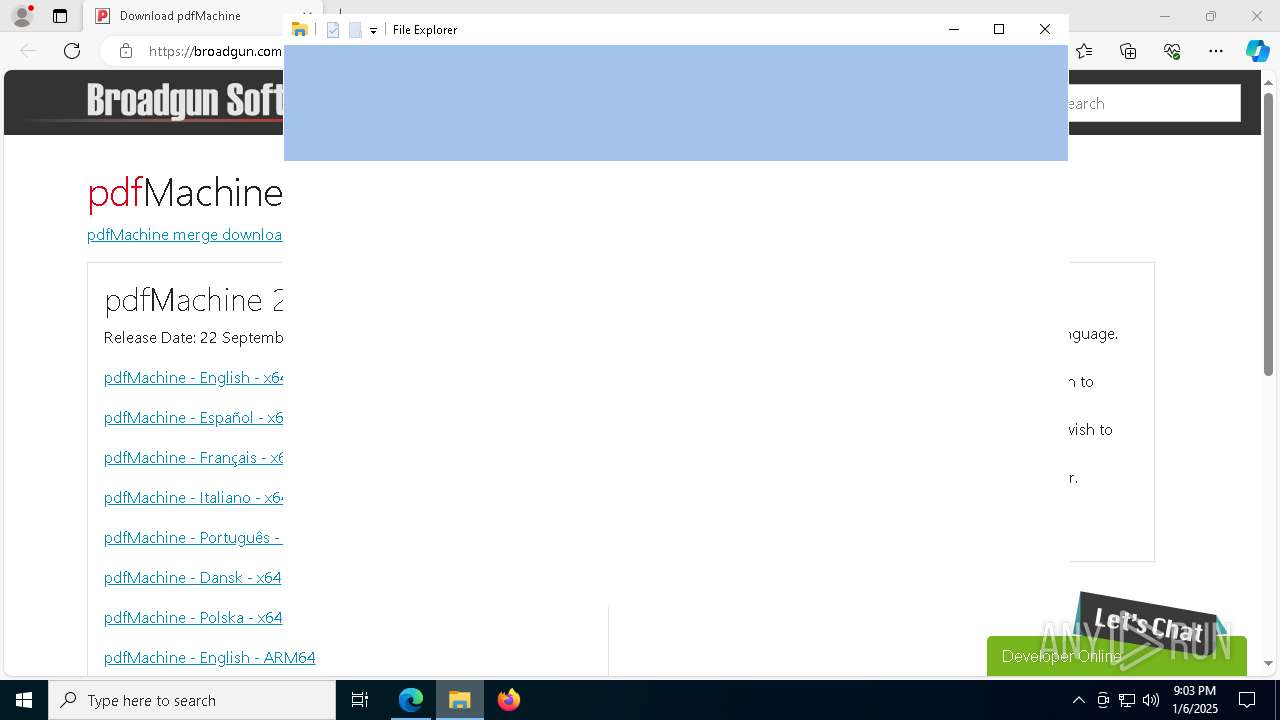Viewport: 1280px width, 720px height.
Task: Download pdfMachine - Dansk - x64
Action: coord(193,578)
